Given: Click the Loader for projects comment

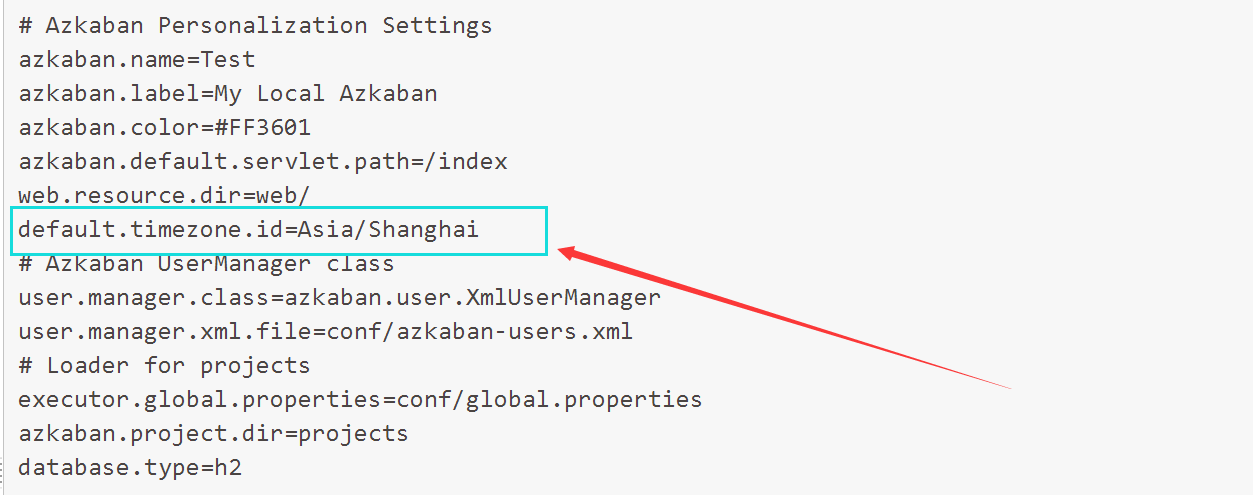Looking at the screenshot, I should click(164, 365).
